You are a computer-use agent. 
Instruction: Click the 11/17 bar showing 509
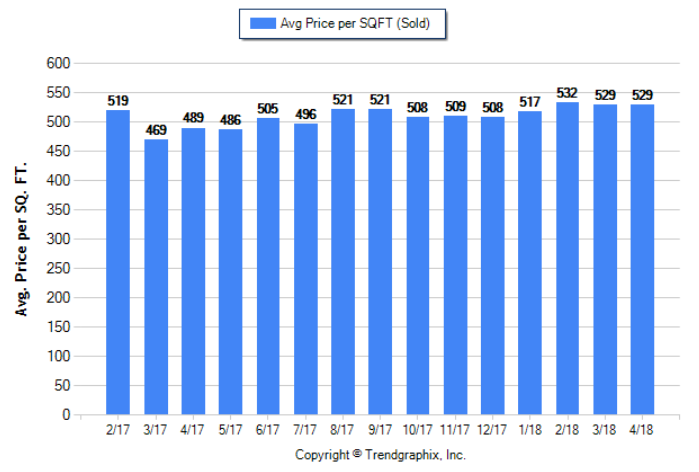455,265
